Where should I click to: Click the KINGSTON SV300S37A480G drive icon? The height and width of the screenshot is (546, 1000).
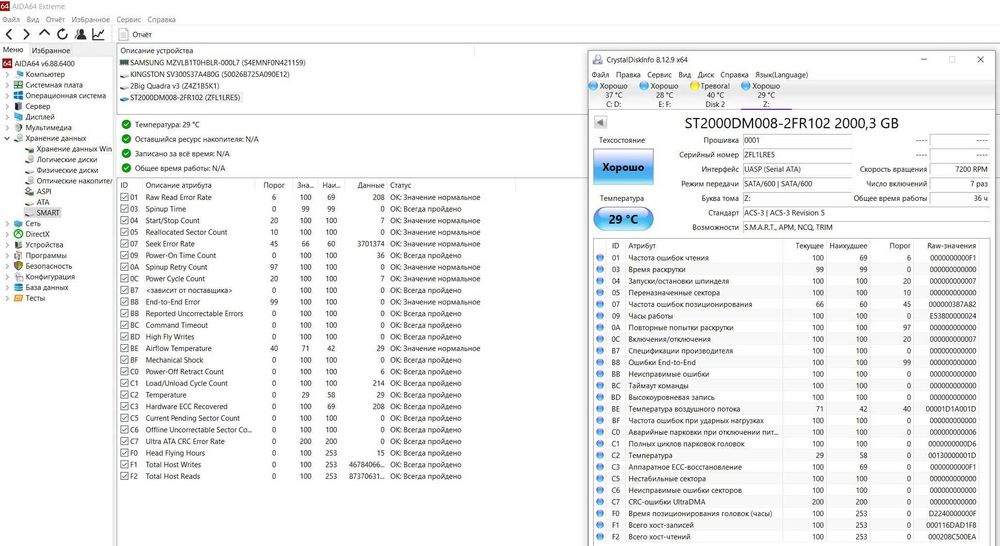tap(124, 75)
